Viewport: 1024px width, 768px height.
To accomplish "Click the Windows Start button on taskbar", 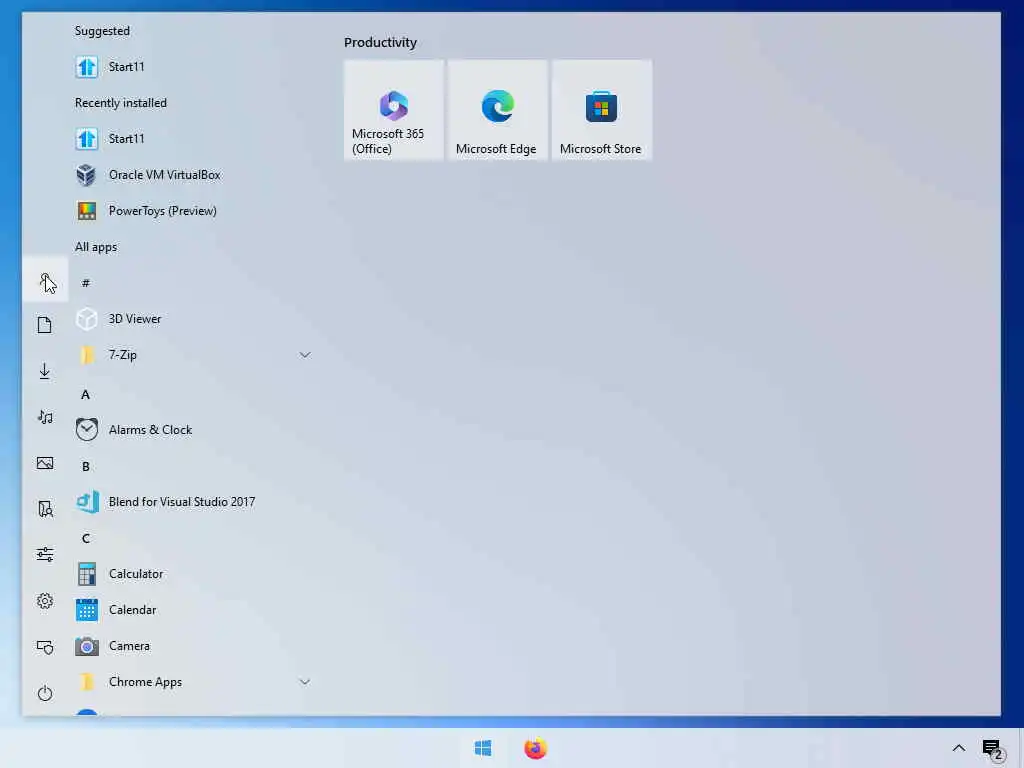I will click(483, 748).
